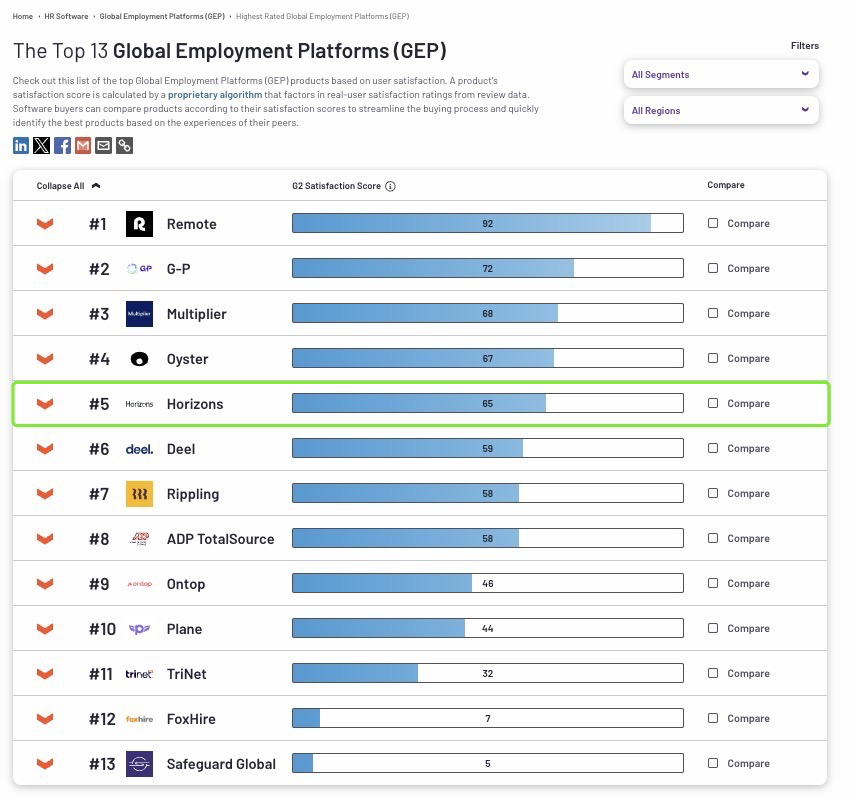Check Compare for FoxHire
Screen dimensions: 853x796
coord(713,718)
